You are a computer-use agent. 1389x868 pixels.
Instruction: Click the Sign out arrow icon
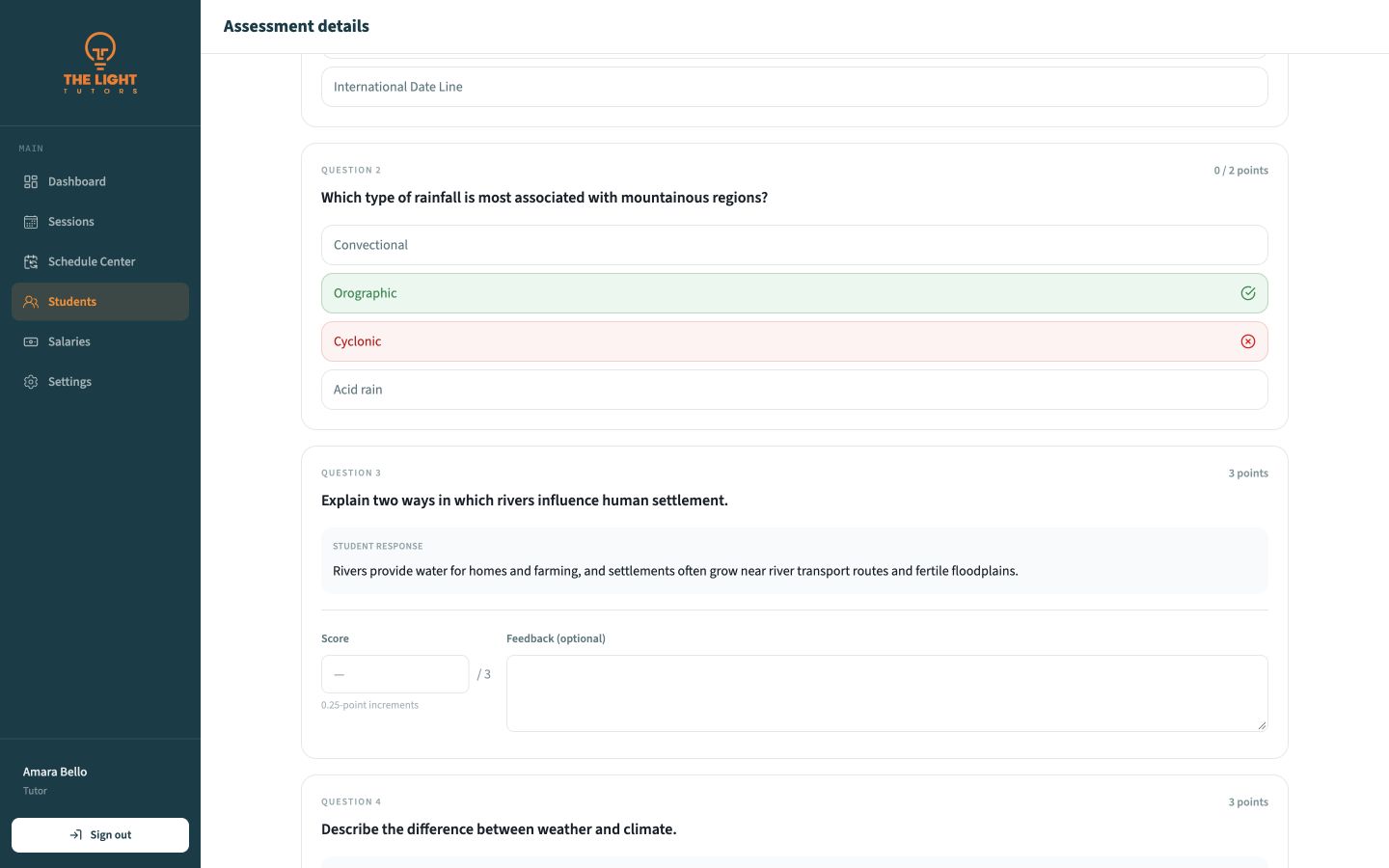[76, 835]
